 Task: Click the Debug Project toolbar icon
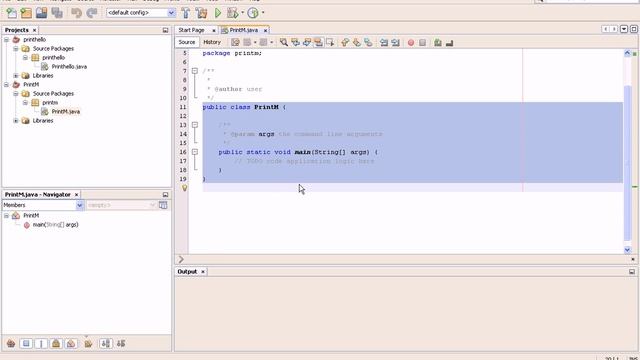pyautogui.click(x=232, y=13)
